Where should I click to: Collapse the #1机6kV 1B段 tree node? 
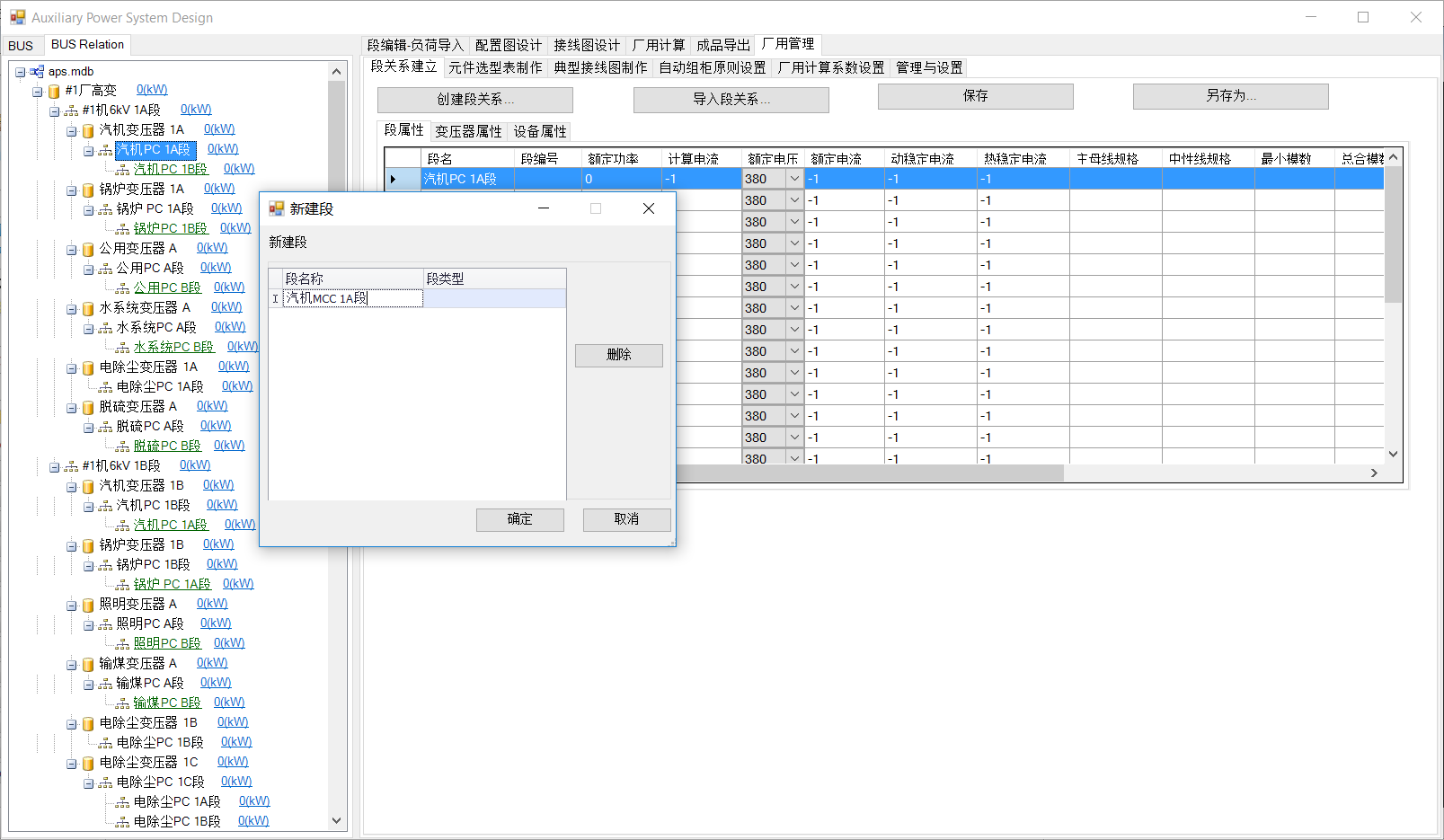[x=54, y=467]
